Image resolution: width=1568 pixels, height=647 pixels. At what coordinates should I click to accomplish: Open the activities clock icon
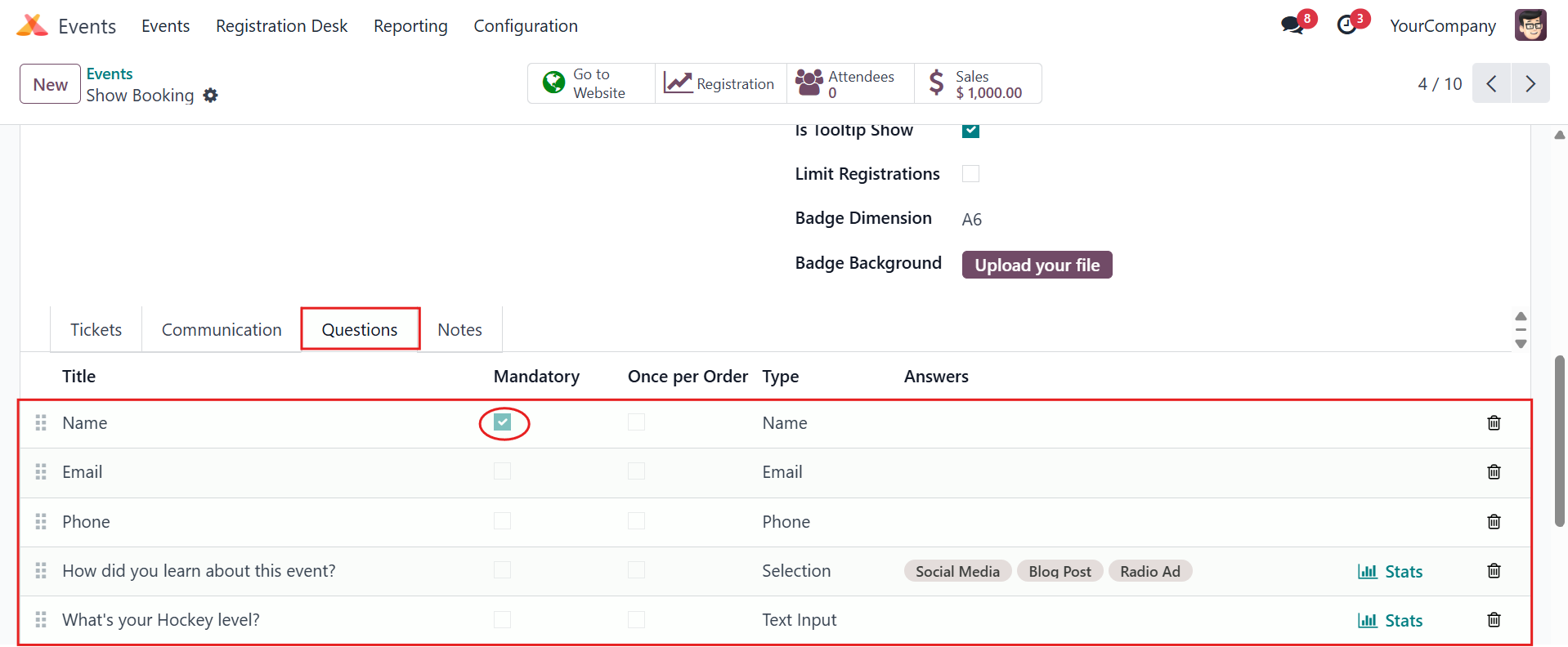[1346, 25]
